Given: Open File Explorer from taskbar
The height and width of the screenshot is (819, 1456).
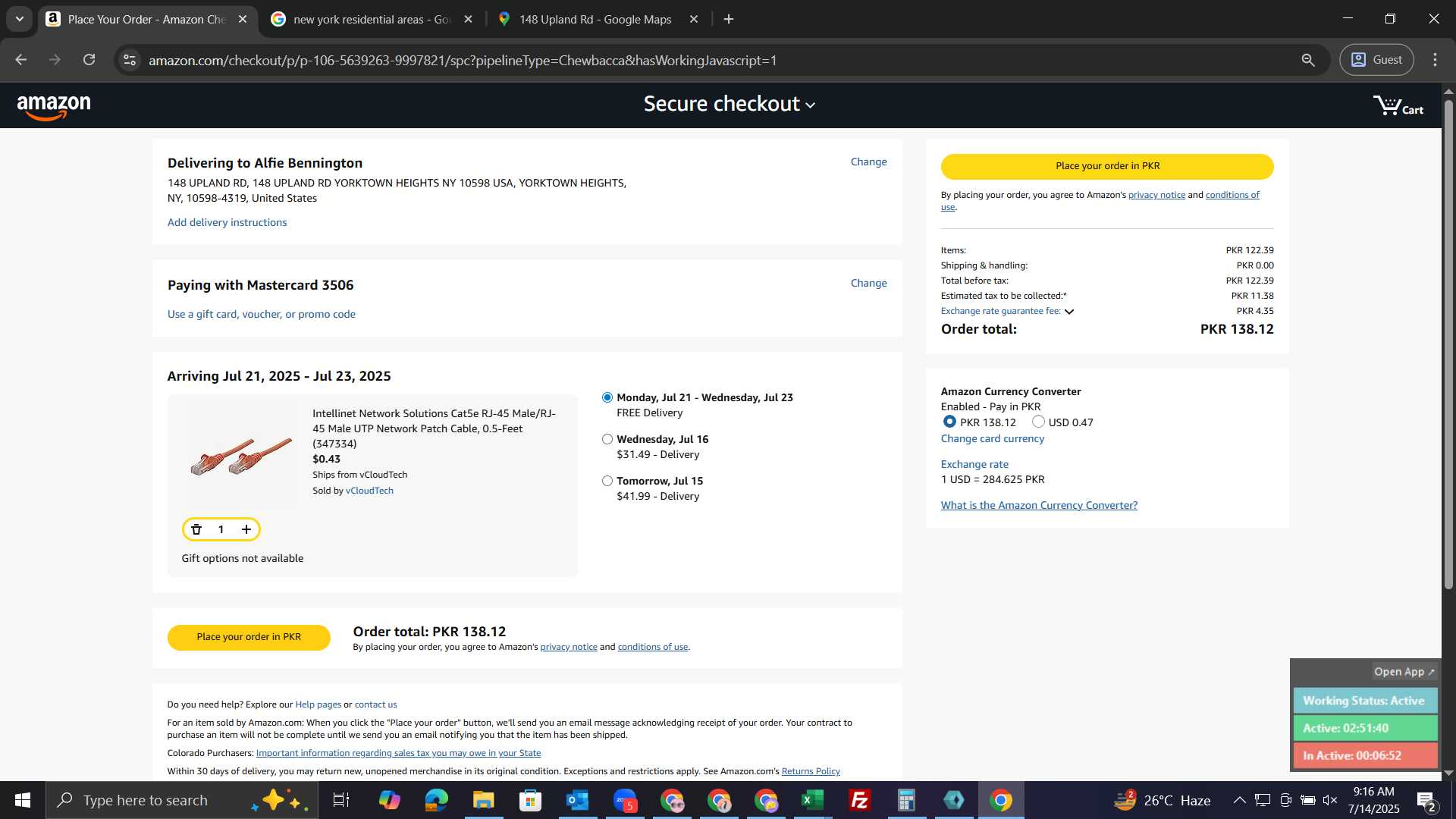Looking at the screenshot, I should [483, 800].
